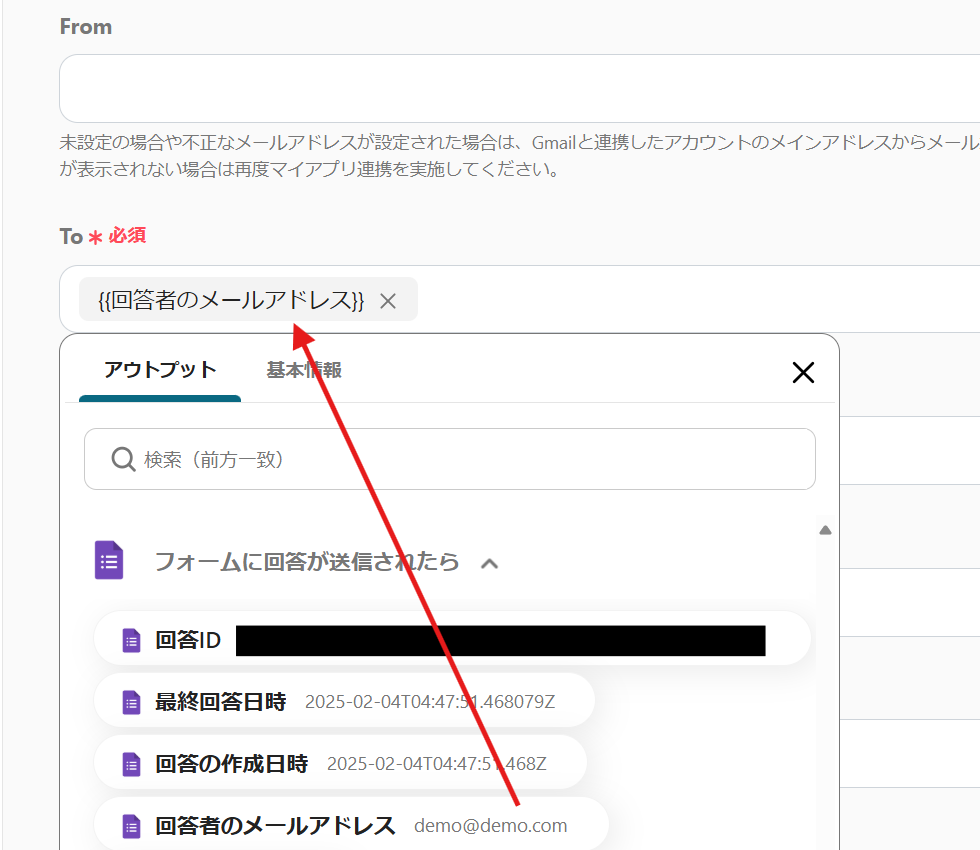Click the magnifier icon in search box
This screenshot has width=980, height=850.
click(x=123, y=459)
